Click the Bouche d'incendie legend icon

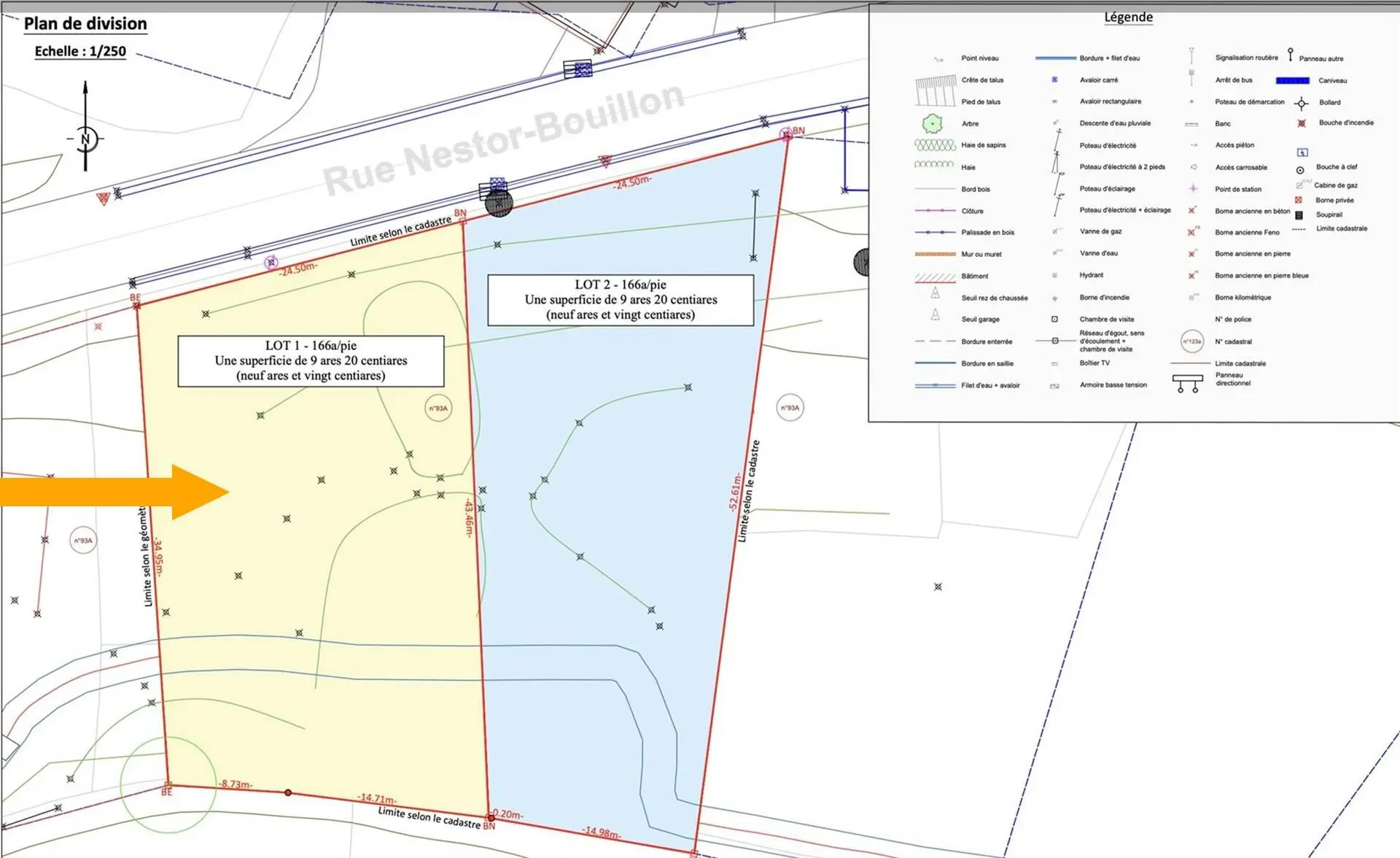point(1302,123)
